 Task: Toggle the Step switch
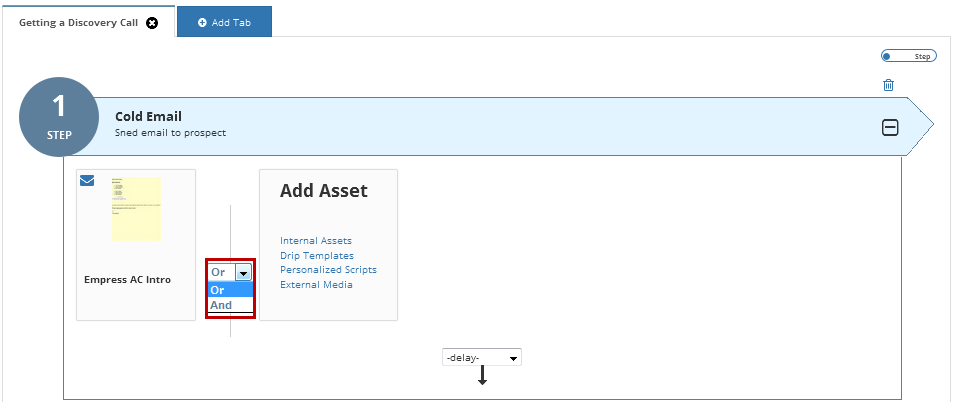click(908, 56)
